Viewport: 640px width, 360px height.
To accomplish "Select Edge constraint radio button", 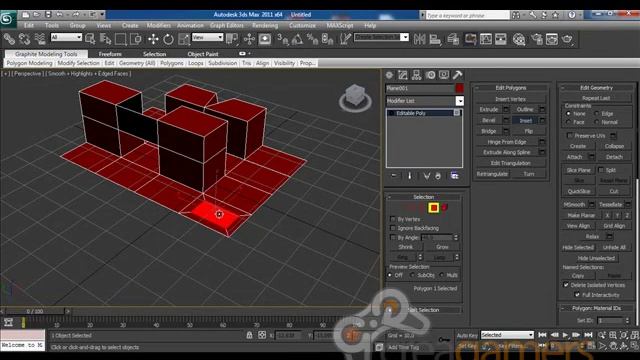I will [596, 113].
